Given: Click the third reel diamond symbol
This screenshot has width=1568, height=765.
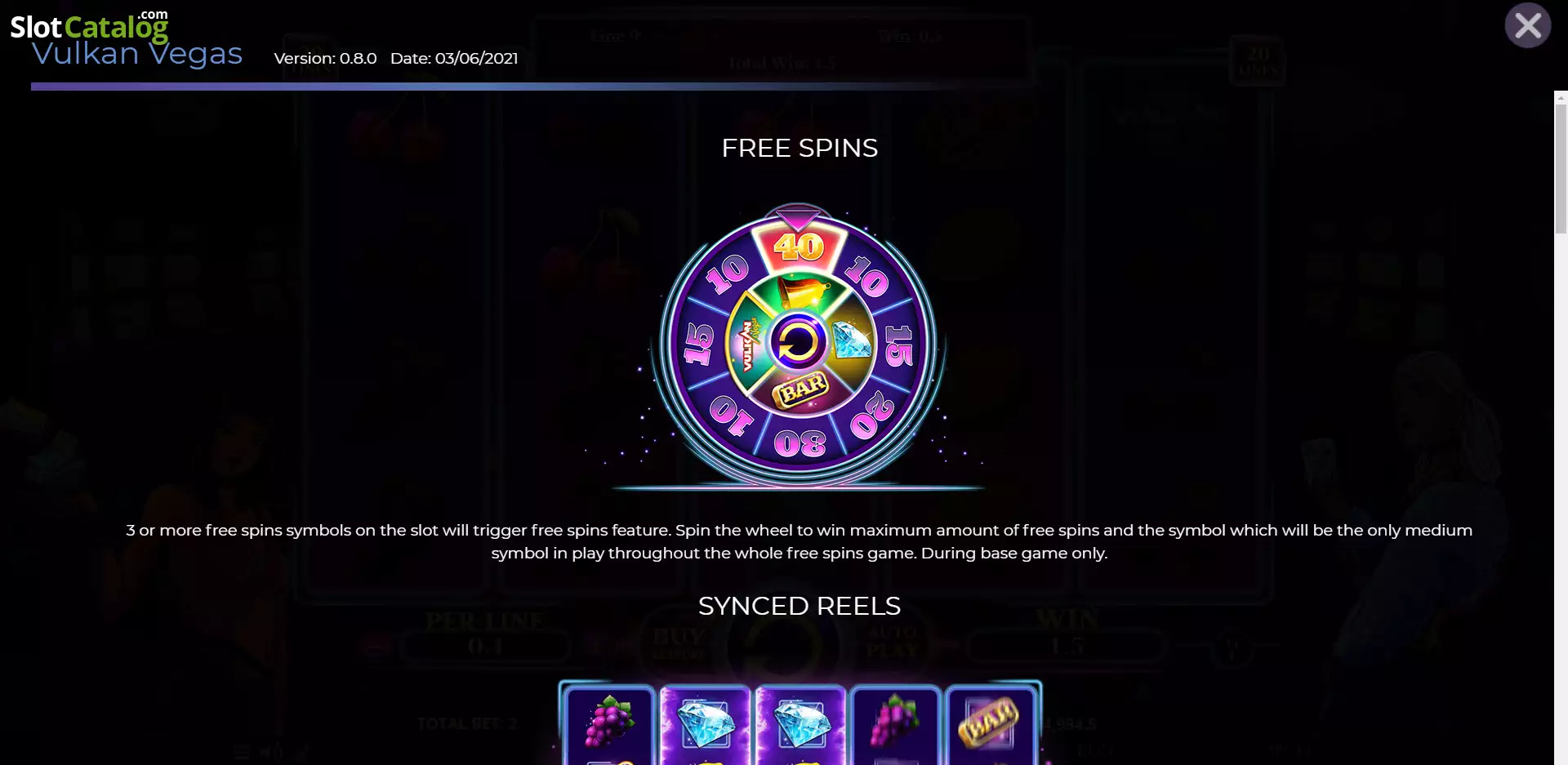Looking at the screenshot, I should click(800, 724).
